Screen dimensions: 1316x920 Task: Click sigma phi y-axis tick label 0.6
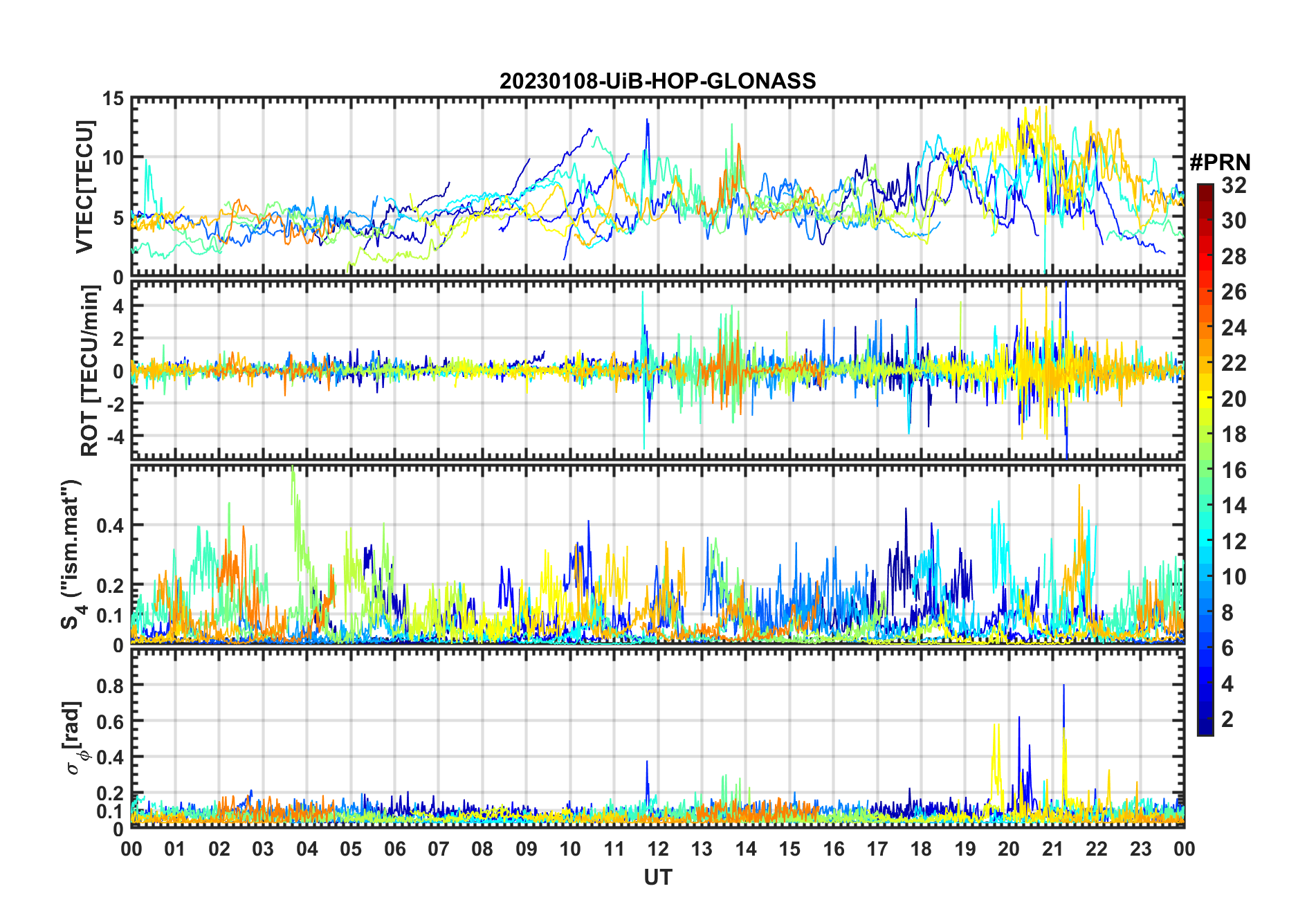tap(110, 721)
